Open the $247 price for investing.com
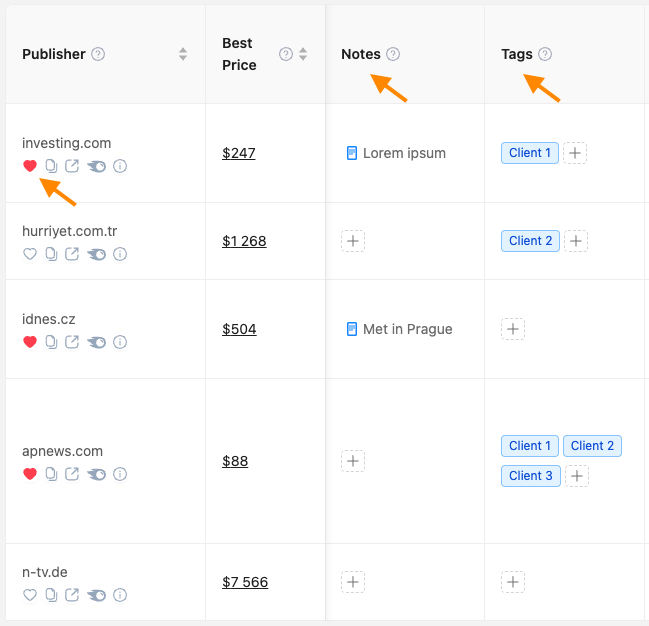Viewport: 649px width, 626px height. (239, 153)
